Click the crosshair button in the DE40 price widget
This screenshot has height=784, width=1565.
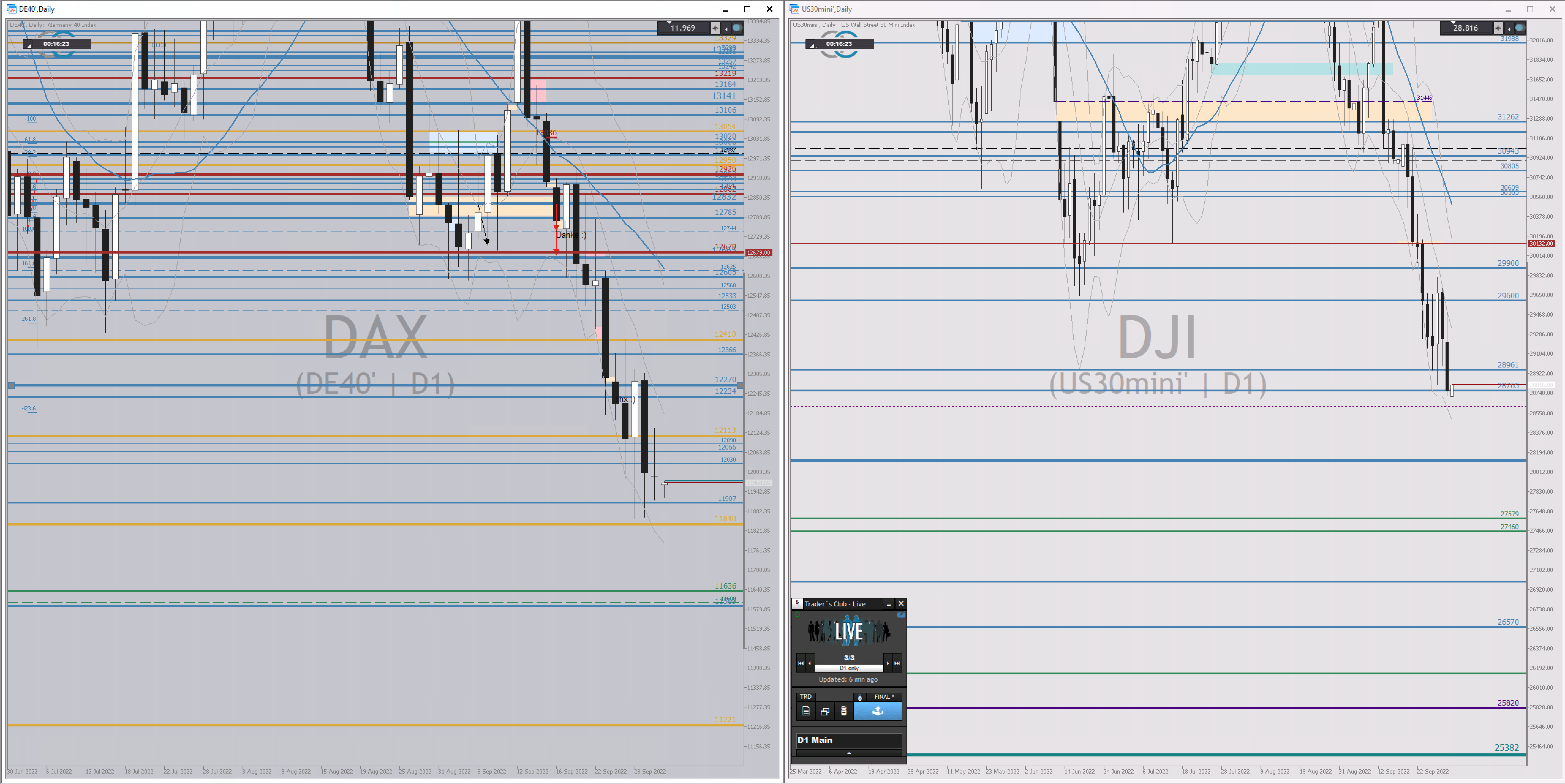pos(715,28)
